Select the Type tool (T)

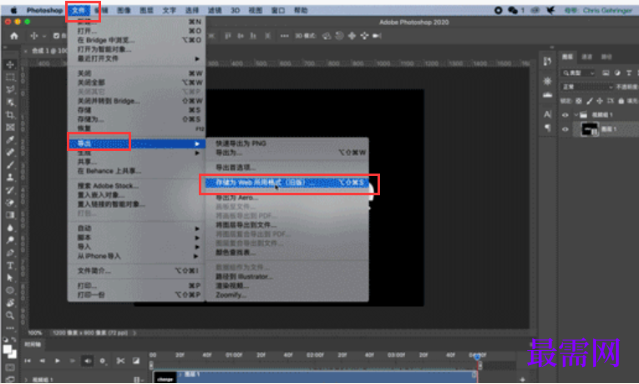(x=11, y=266)
